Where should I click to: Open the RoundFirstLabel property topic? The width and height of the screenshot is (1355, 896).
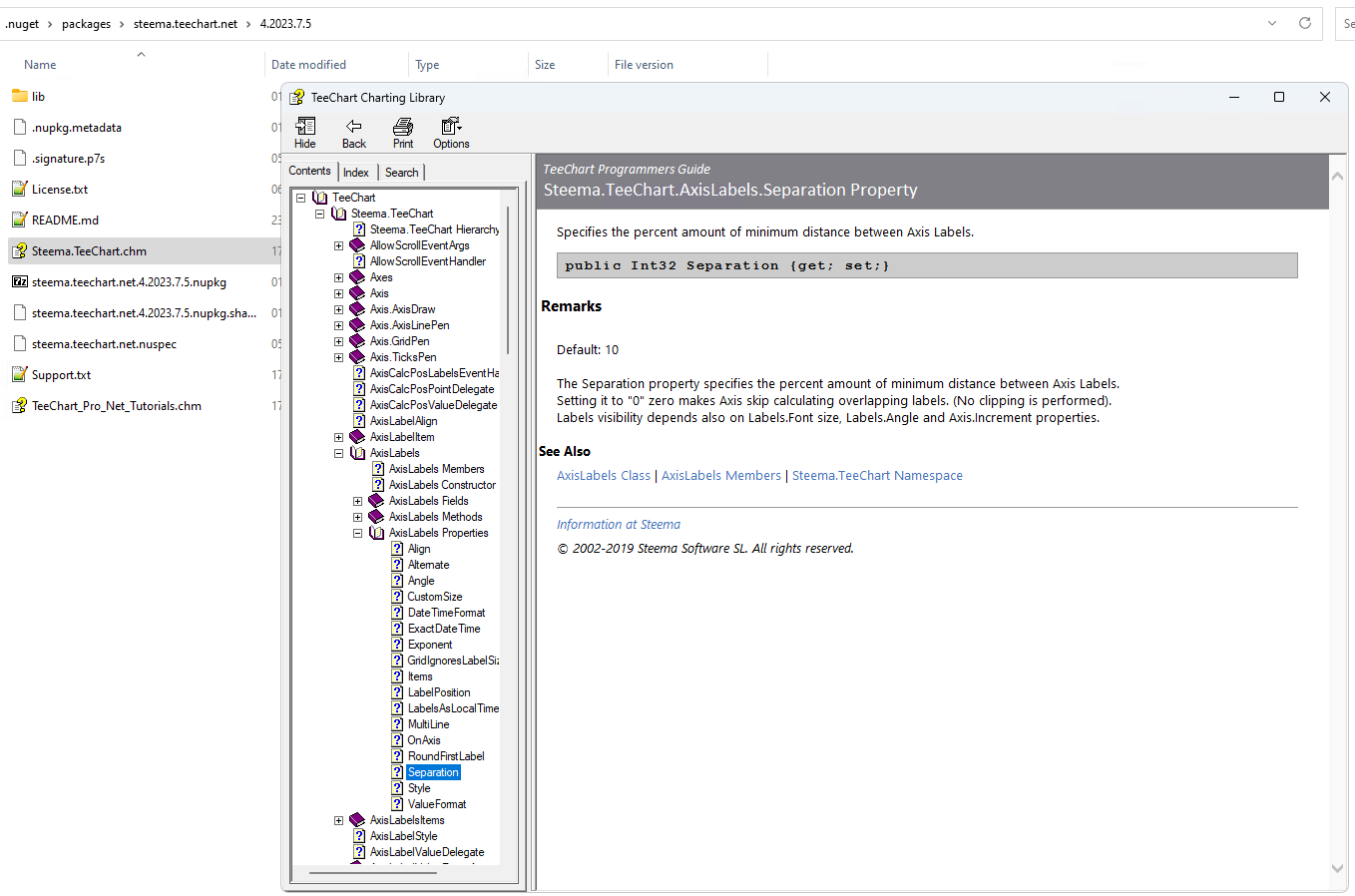click(446, 756)
